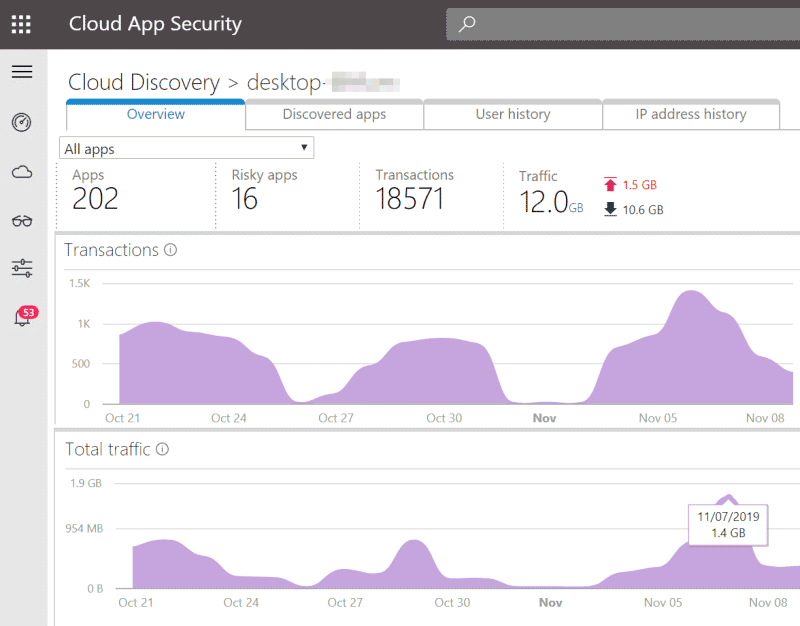Click the search magnifier icon
Image resolution: width=800 pixels, height=626 pixels.
point(467,23)
